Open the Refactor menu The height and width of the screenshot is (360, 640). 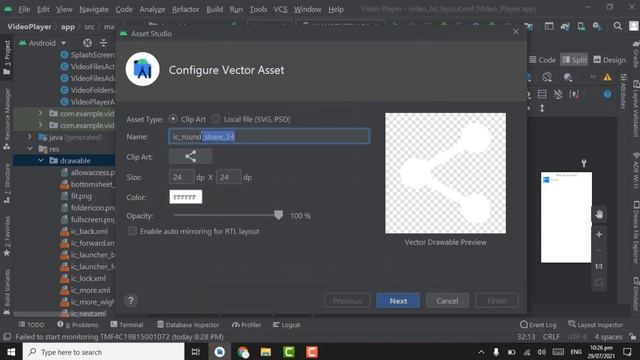185,9
